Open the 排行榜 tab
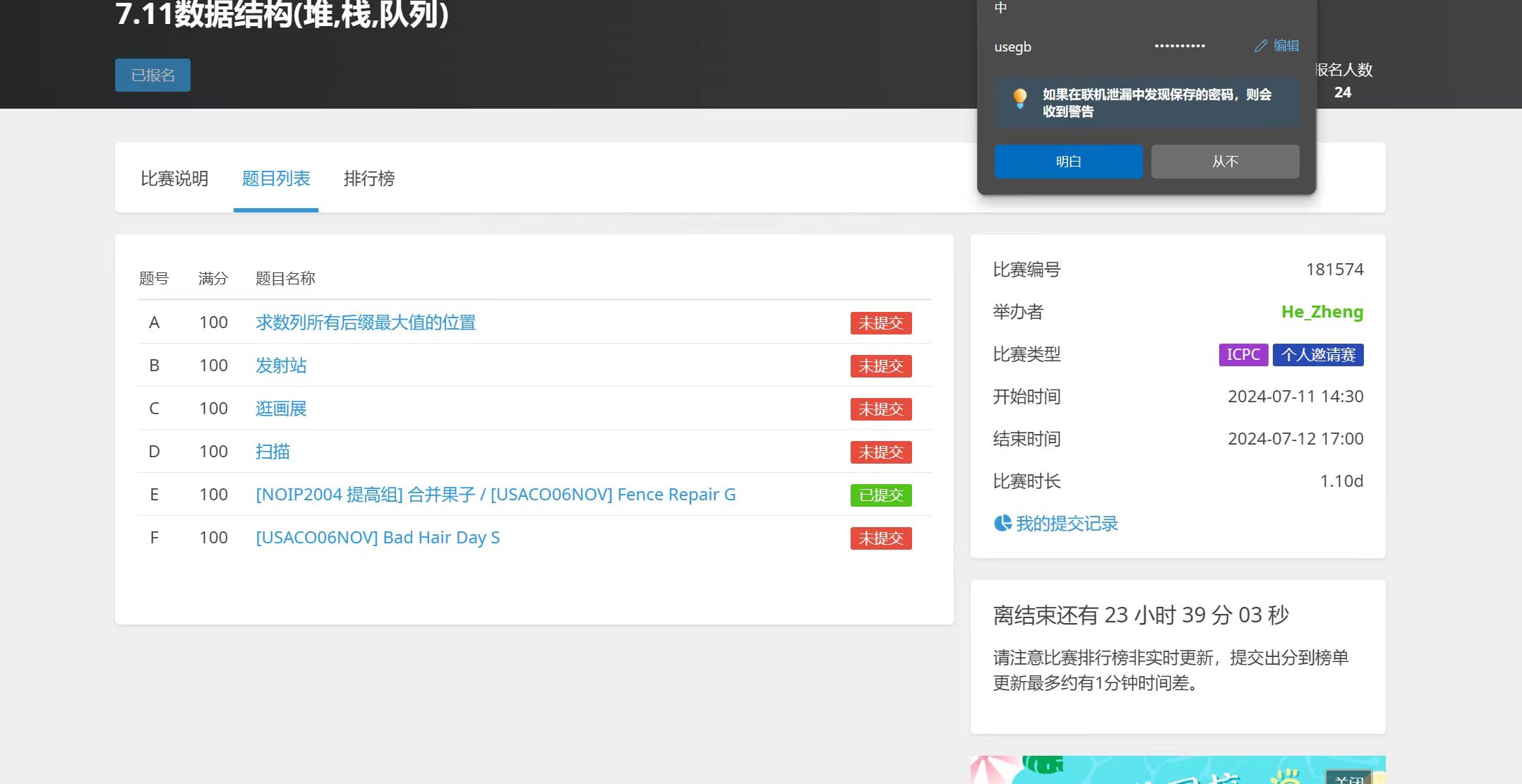The height and width of the screenshot is (784, 1522). (368, 179)
